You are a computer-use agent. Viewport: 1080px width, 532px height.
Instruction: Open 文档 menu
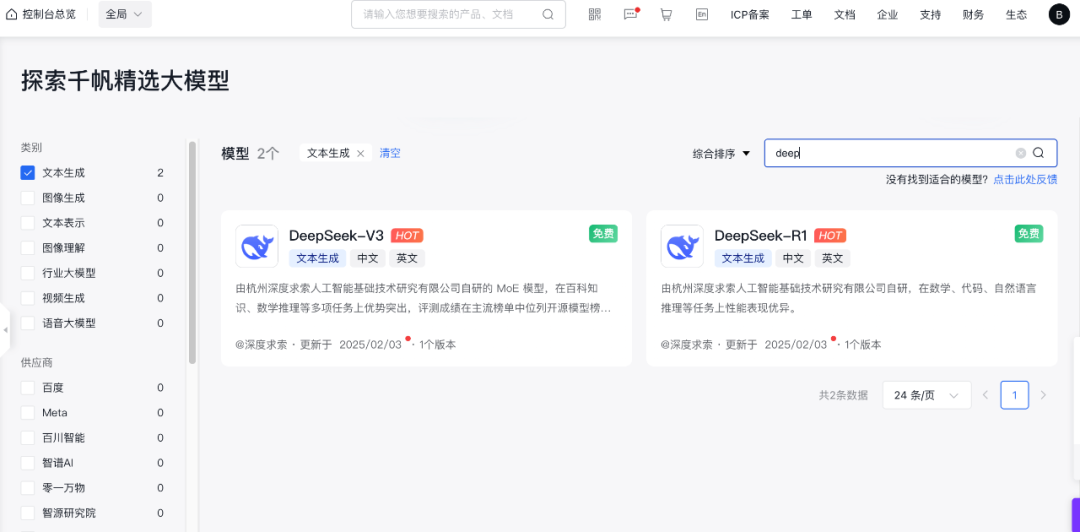(x=844, y=14)
